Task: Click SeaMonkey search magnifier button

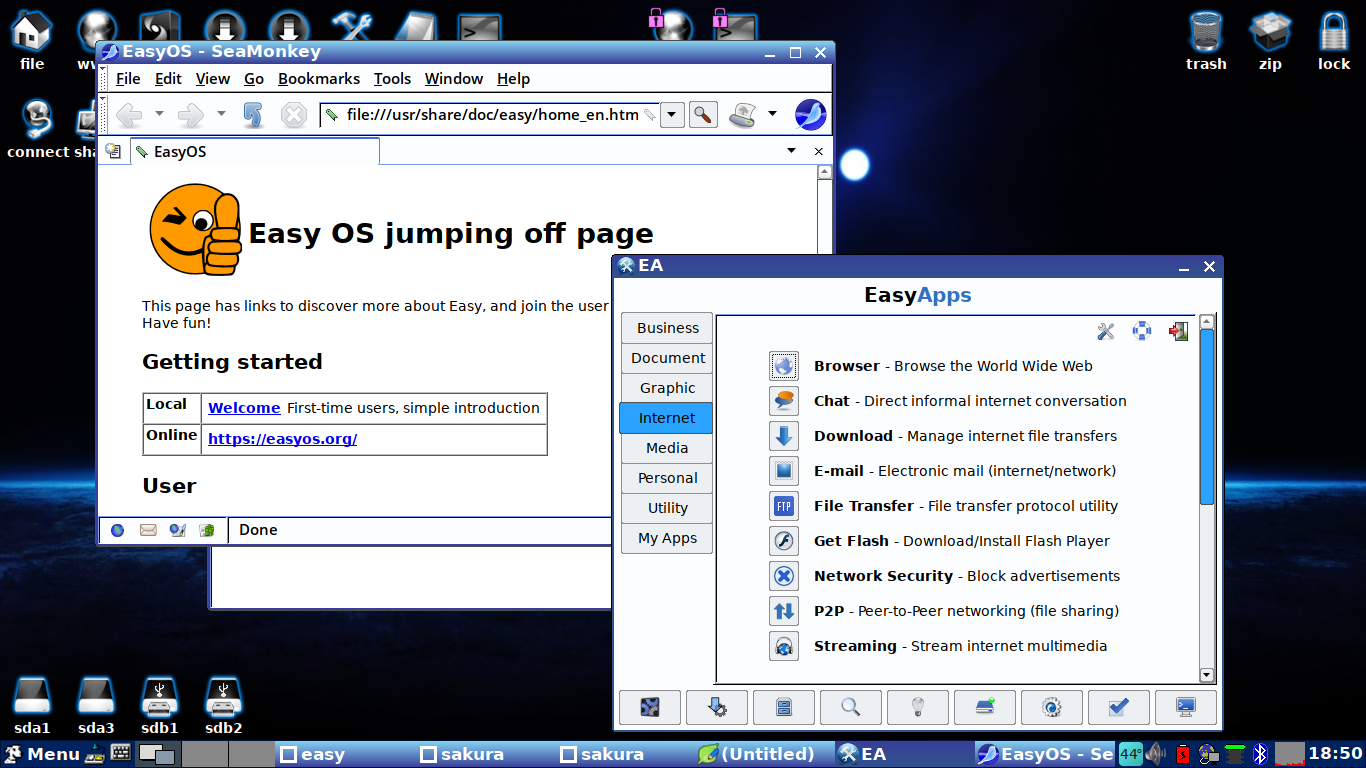Action: (x=704, y=115)
